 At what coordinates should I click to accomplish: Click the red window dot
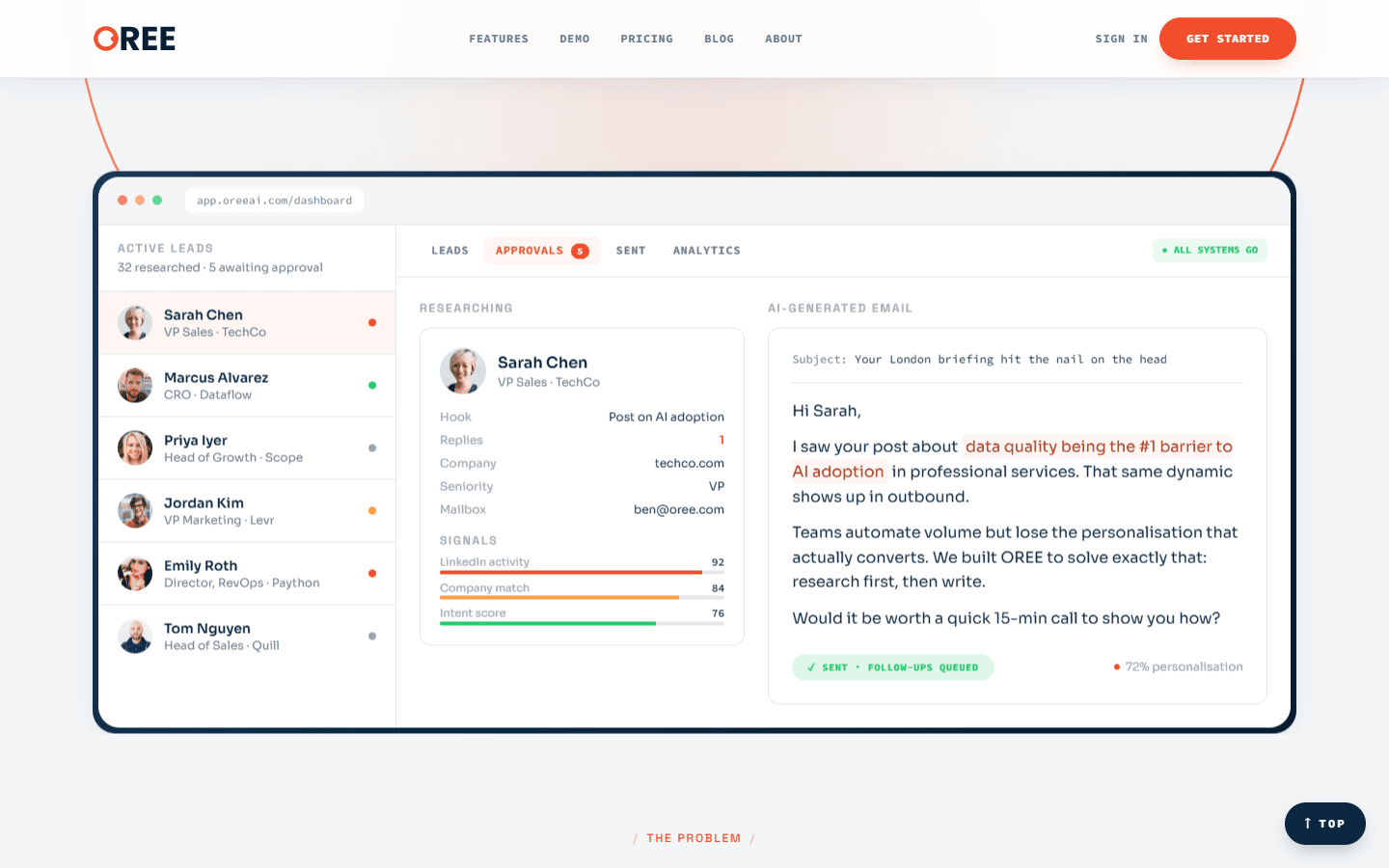point(123,201)
